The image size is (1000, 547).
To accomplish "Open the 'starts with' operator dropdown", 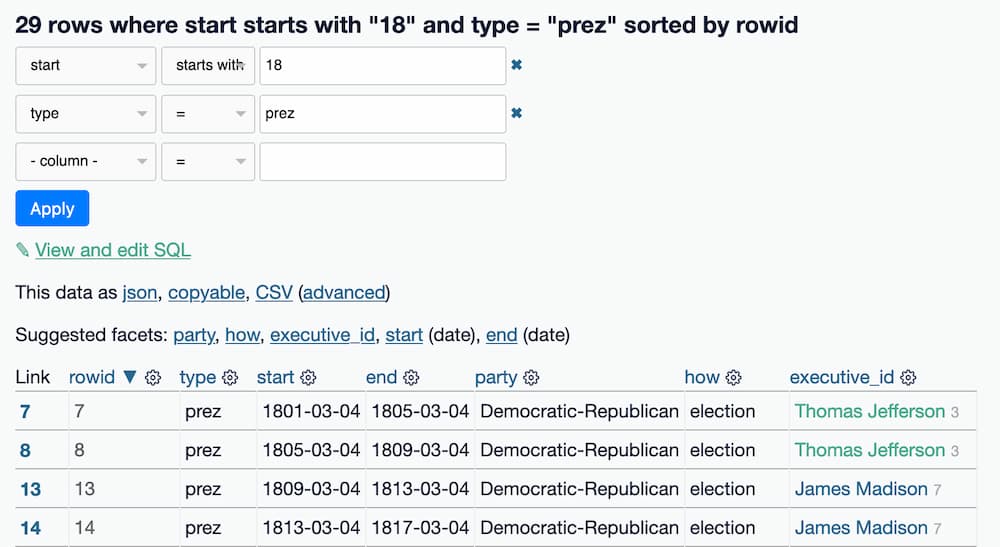I will (209, 66).
